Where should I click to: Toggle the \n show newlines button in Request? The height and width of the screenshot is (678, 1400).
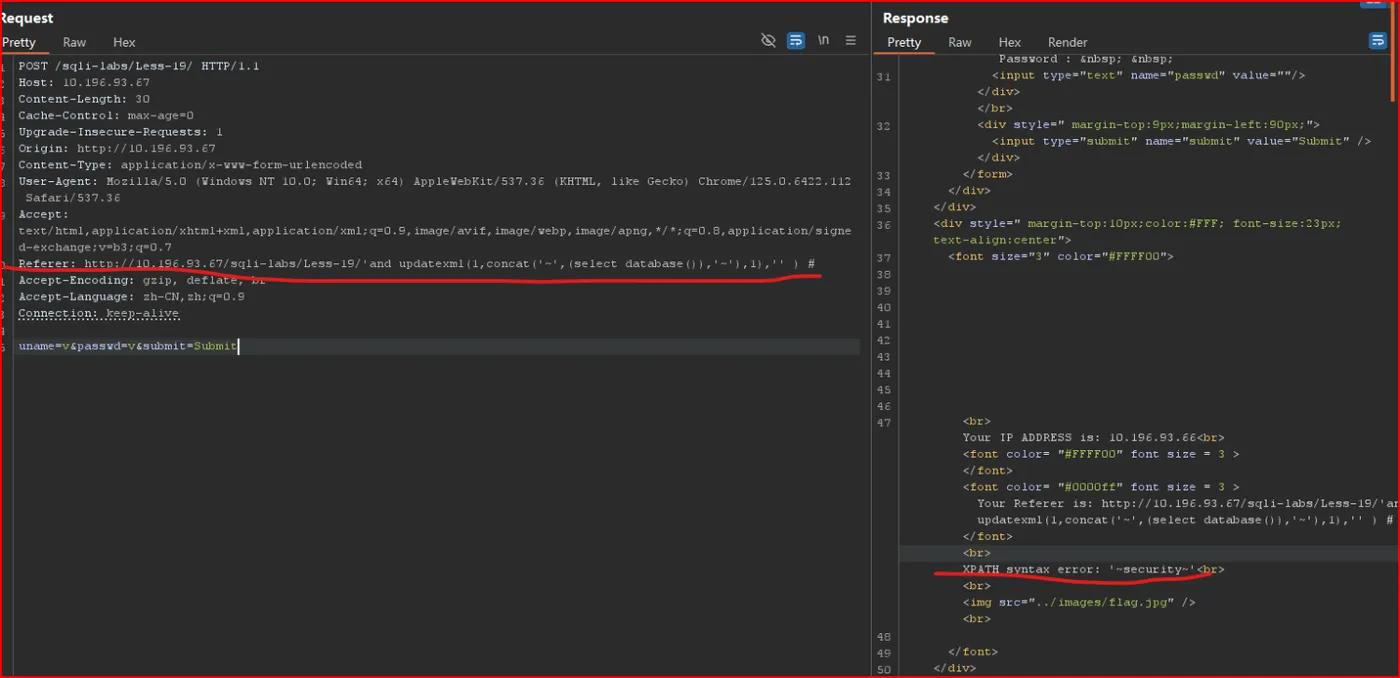point(823,41)
